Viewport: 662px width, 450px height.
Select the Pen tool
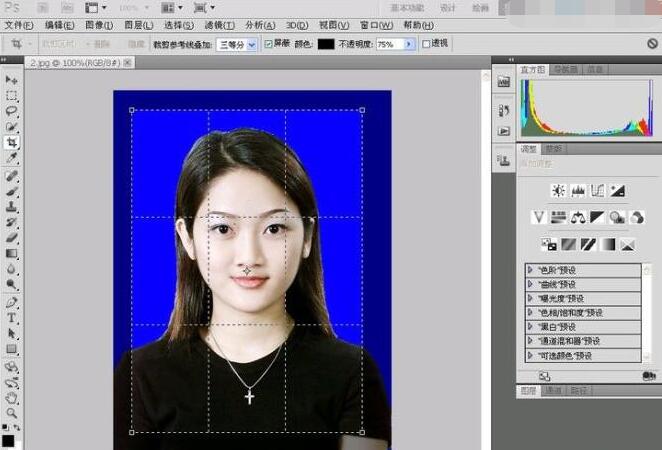11,302
